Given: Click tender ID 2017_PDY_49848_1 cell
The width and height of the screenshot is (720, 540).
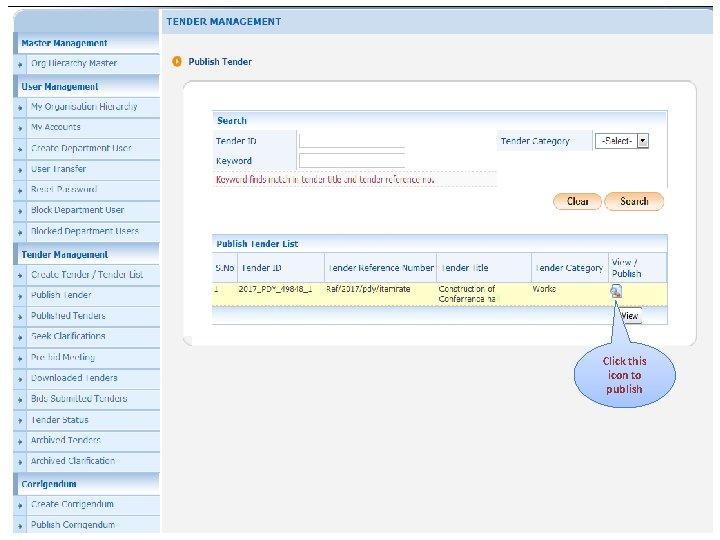Looking at the screenshot, I should 275,289.
